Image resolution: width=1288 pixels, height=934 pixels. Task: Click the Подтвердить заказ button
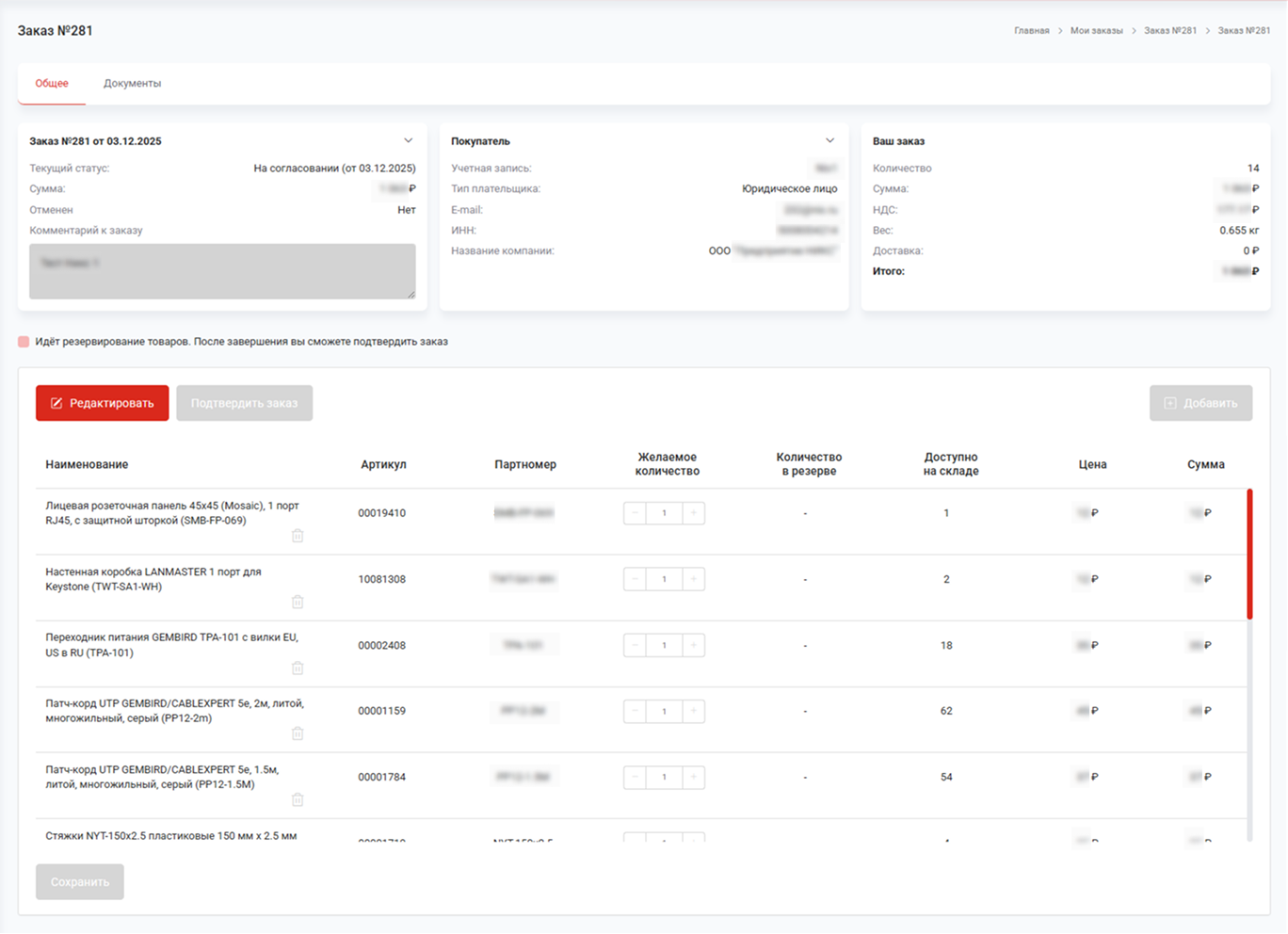[x=244, y=403]
